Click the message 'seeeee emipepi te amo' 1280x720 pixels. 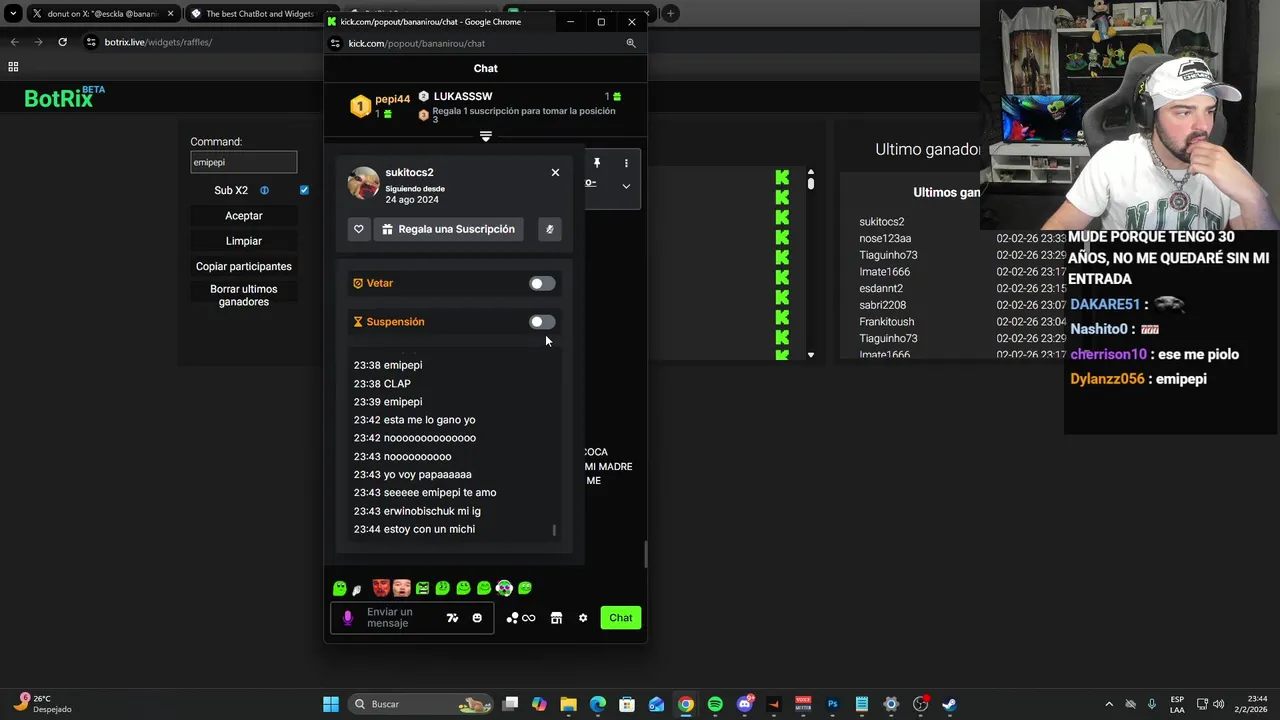coord(440,493)
